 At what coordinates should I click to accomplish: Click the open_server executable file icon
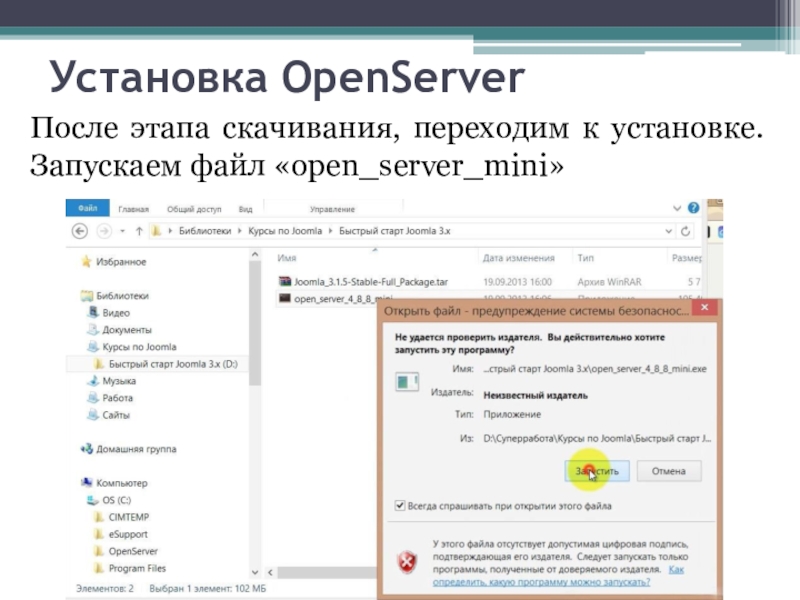pyautogui.click(x=285, y=298)
